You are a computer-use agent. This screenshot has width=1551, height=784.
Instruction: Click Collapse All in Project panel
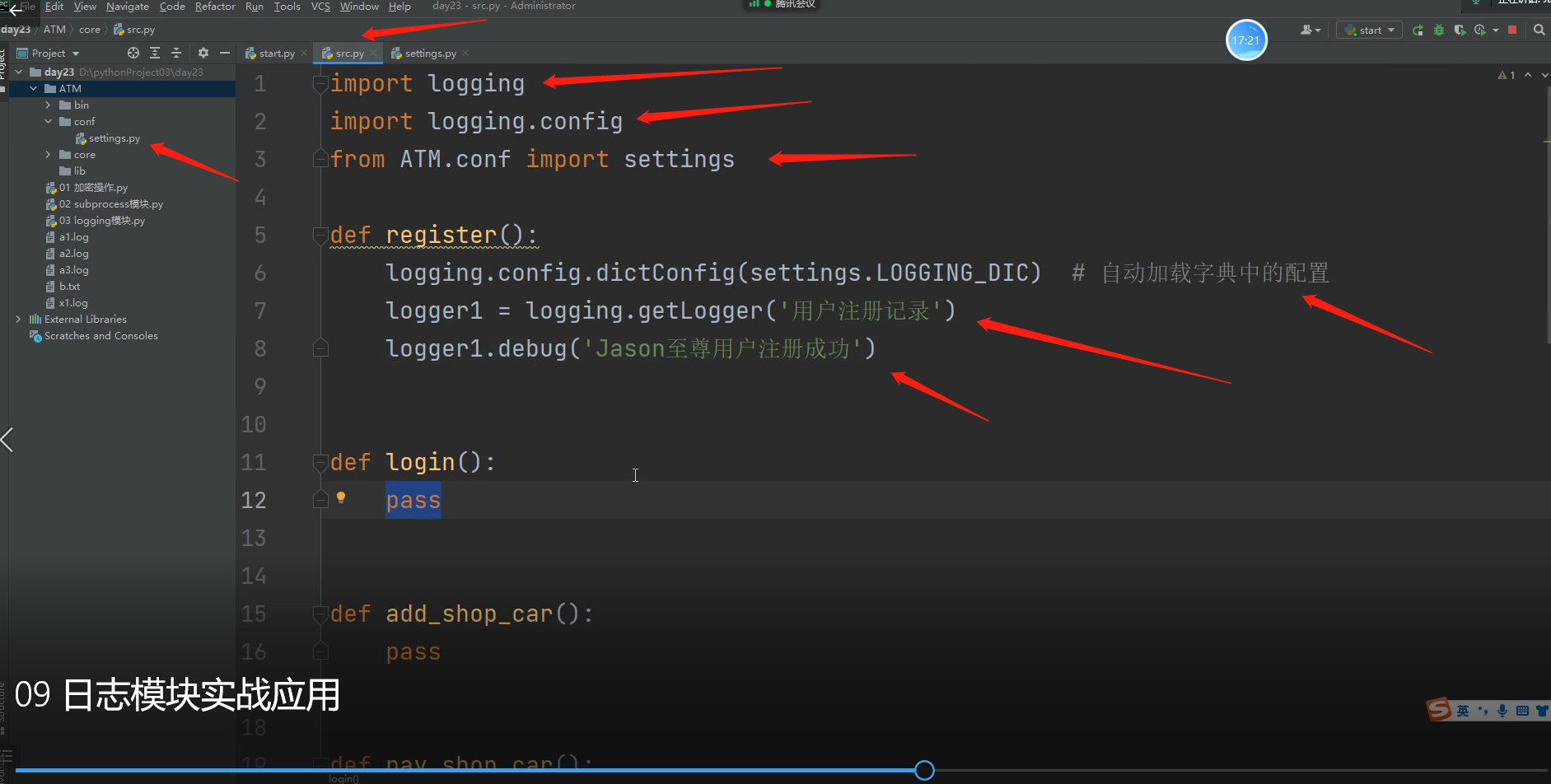tap(176, 53)
